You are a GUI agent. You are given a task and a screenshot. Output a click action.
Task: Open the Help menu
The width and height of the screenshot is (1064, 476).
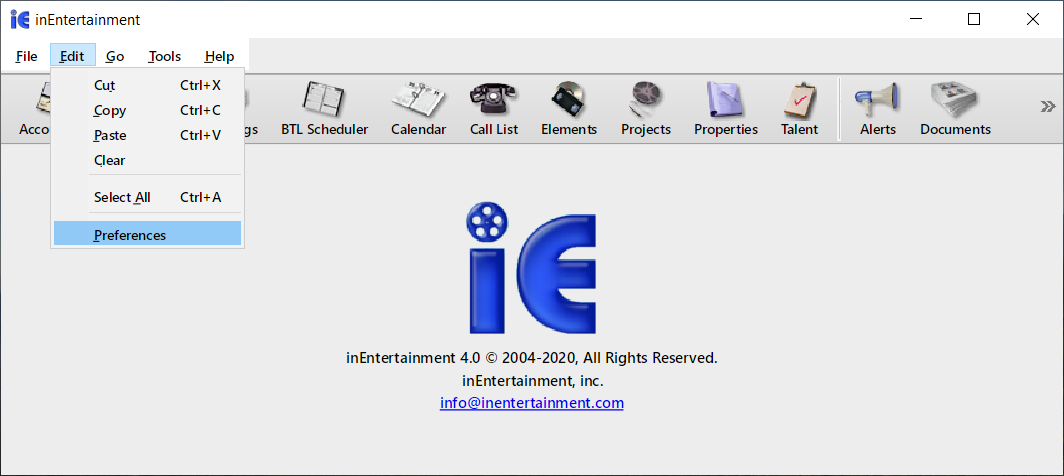tap(219, 56)
